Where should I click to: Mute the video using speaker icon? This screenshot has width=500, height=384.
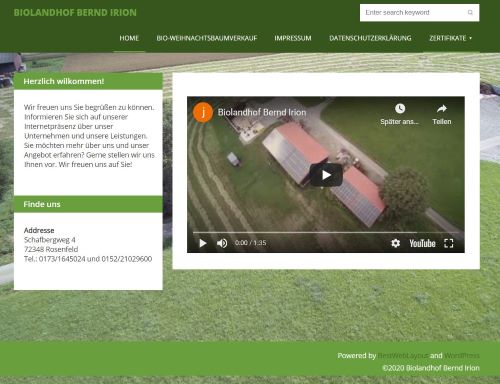[222, 243]
